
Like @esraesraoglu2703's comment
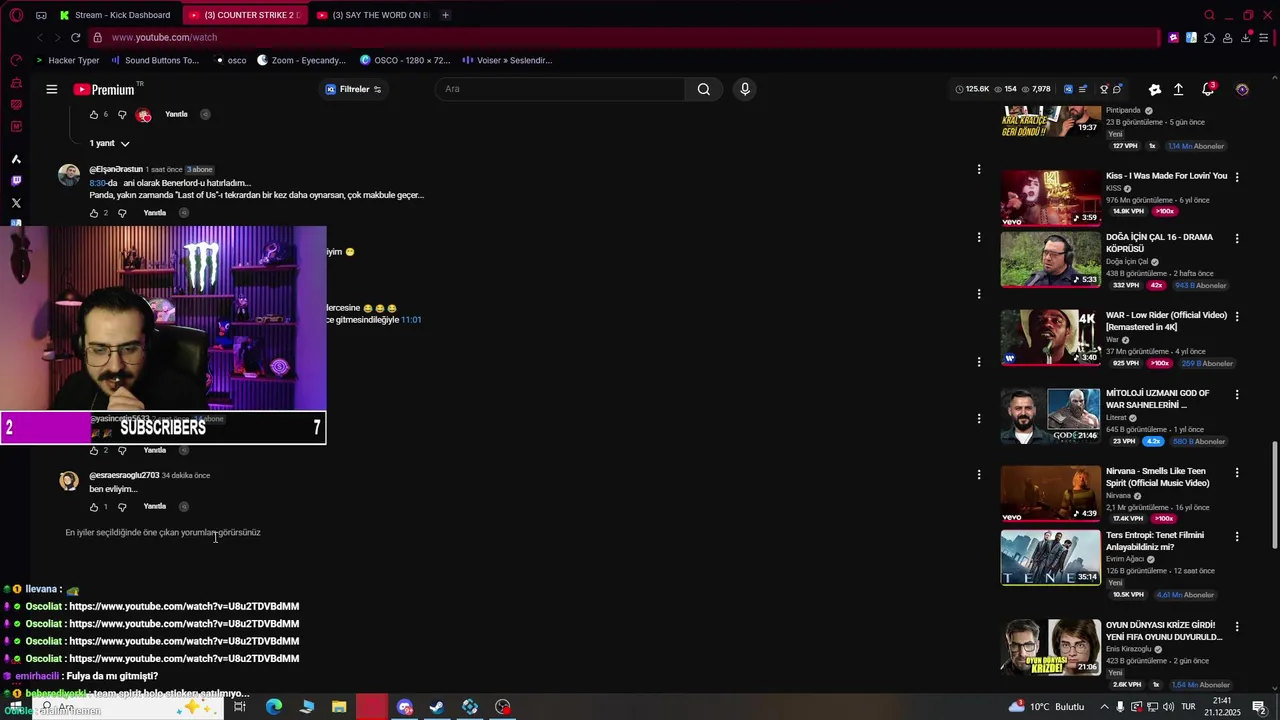point(95,507)
